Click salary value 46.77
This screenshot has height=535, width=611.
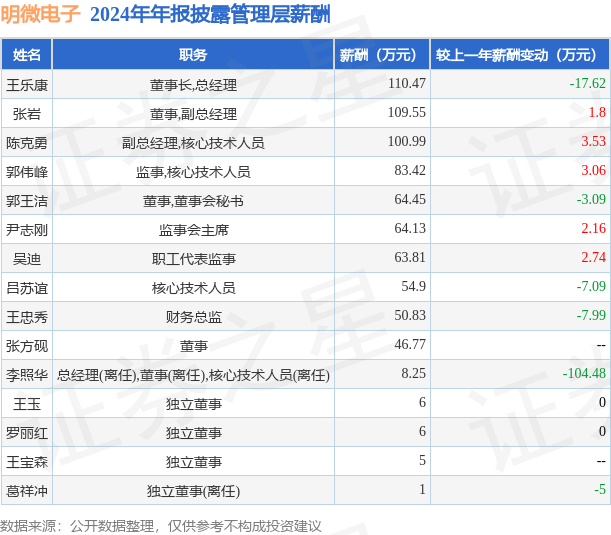click(410, 344)
